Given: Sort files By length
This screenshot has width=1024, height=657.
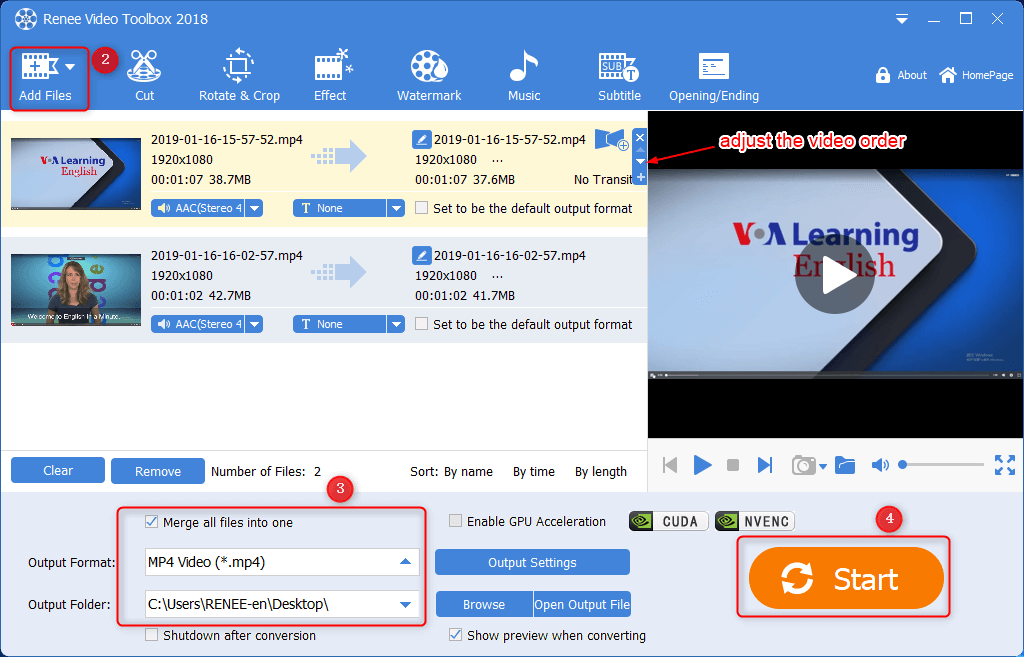Looking at the screenshot, I should click(x=600, y=472).
